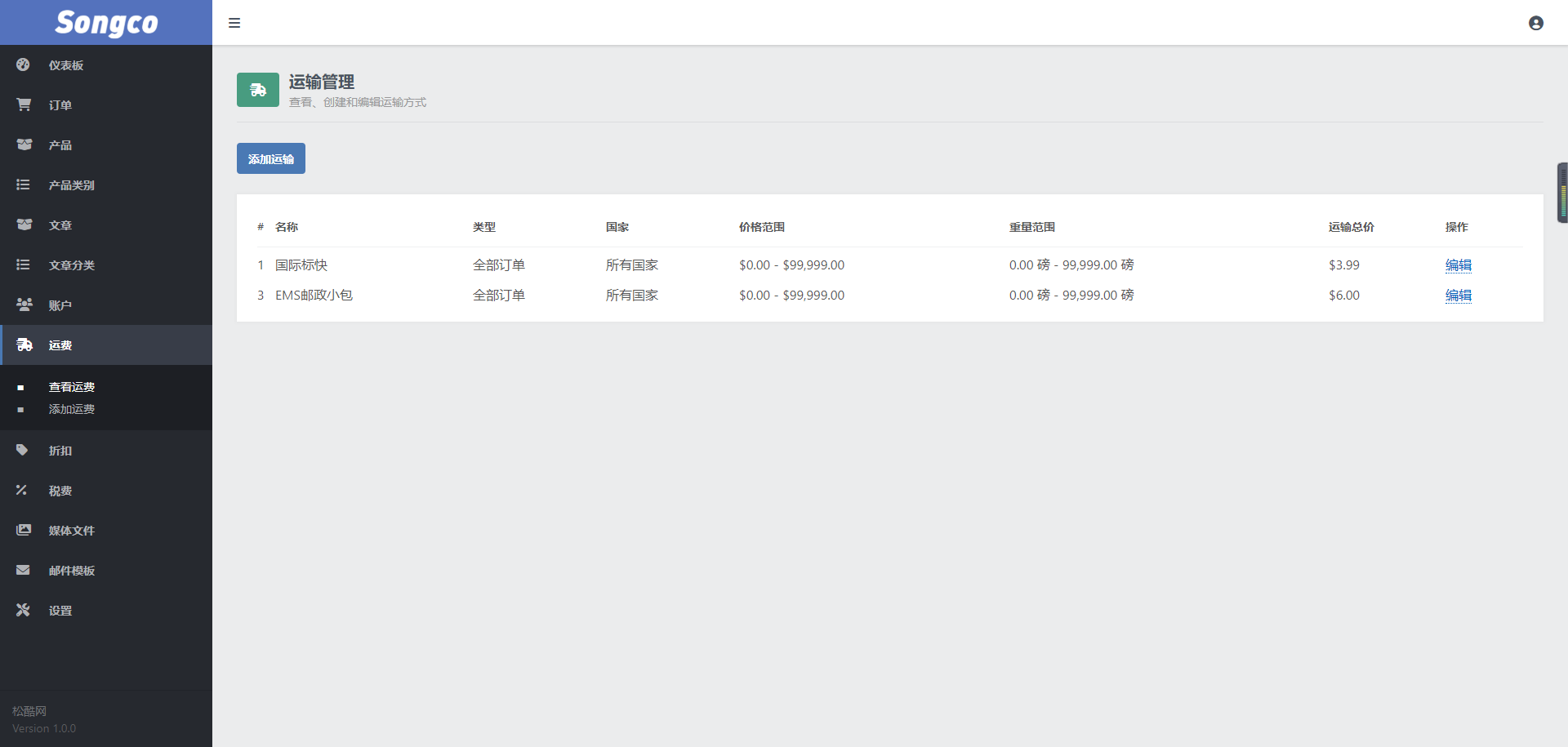Click the 类型 column header

(x=484, y=227)
